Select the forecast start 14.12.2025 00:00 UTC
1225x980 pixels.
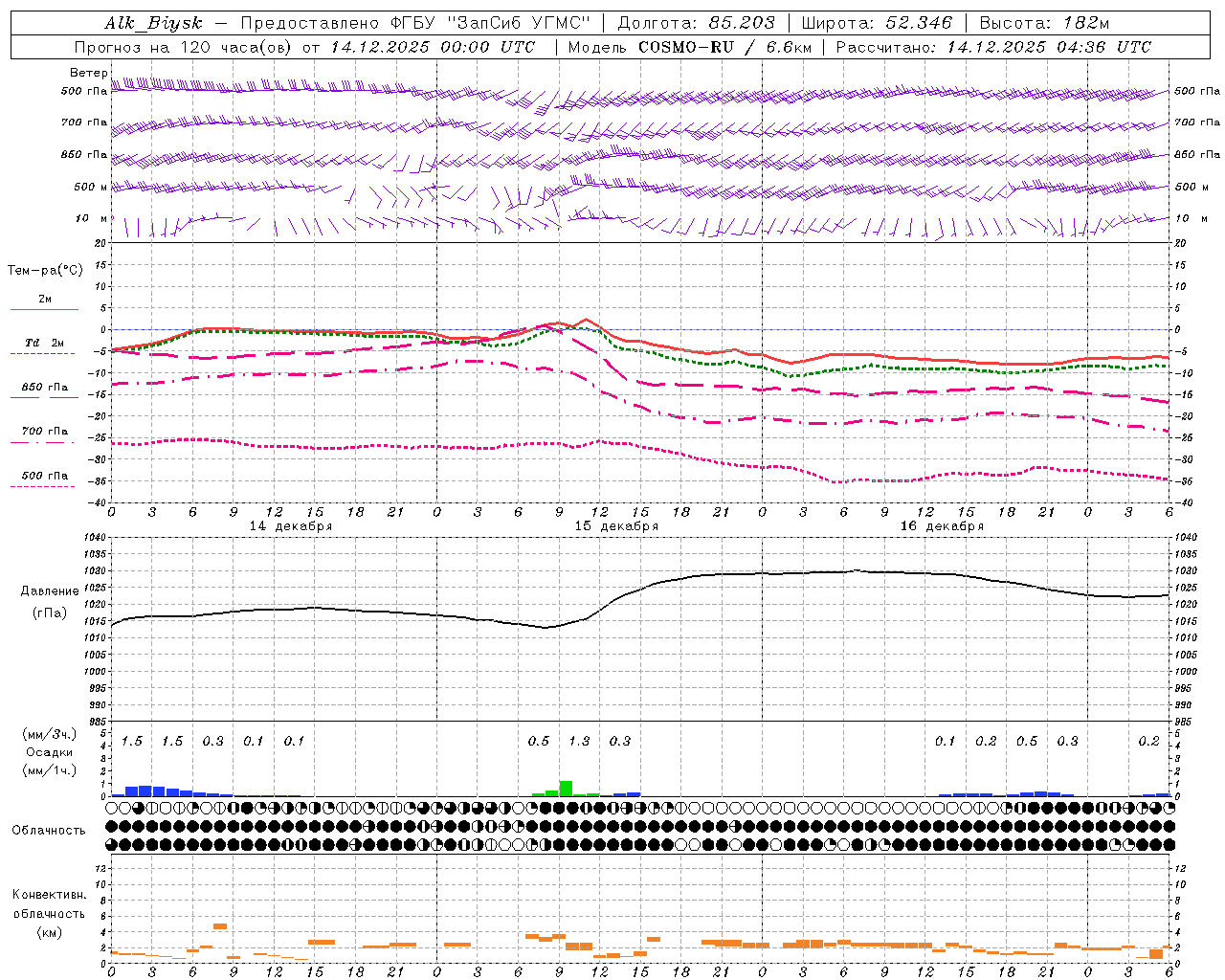[434, 47]
